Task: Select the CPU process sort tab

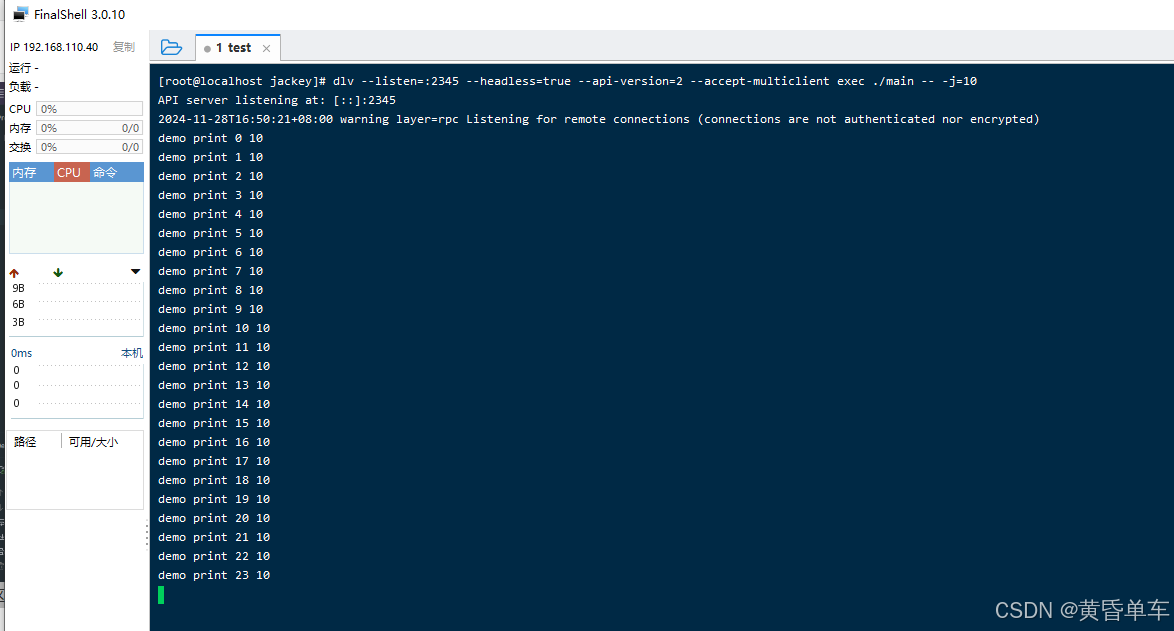Action: coord(69,172)
